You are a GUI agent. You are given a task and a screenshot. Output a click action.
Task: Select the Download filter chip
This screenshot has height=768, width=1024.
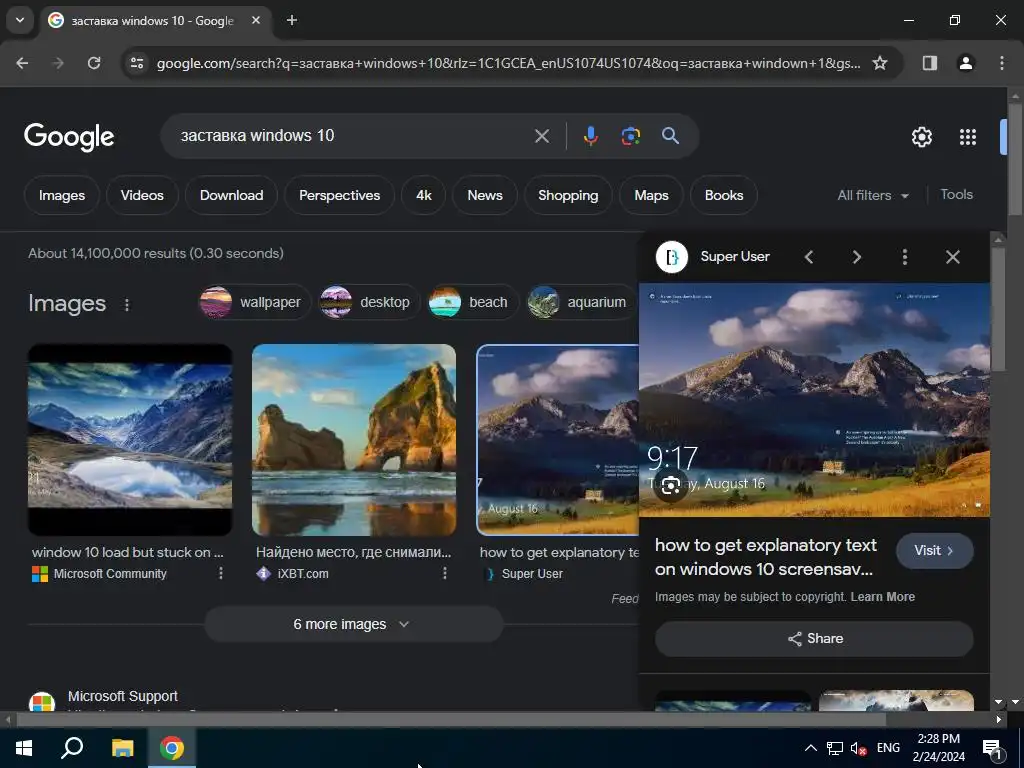click(231, 195)
